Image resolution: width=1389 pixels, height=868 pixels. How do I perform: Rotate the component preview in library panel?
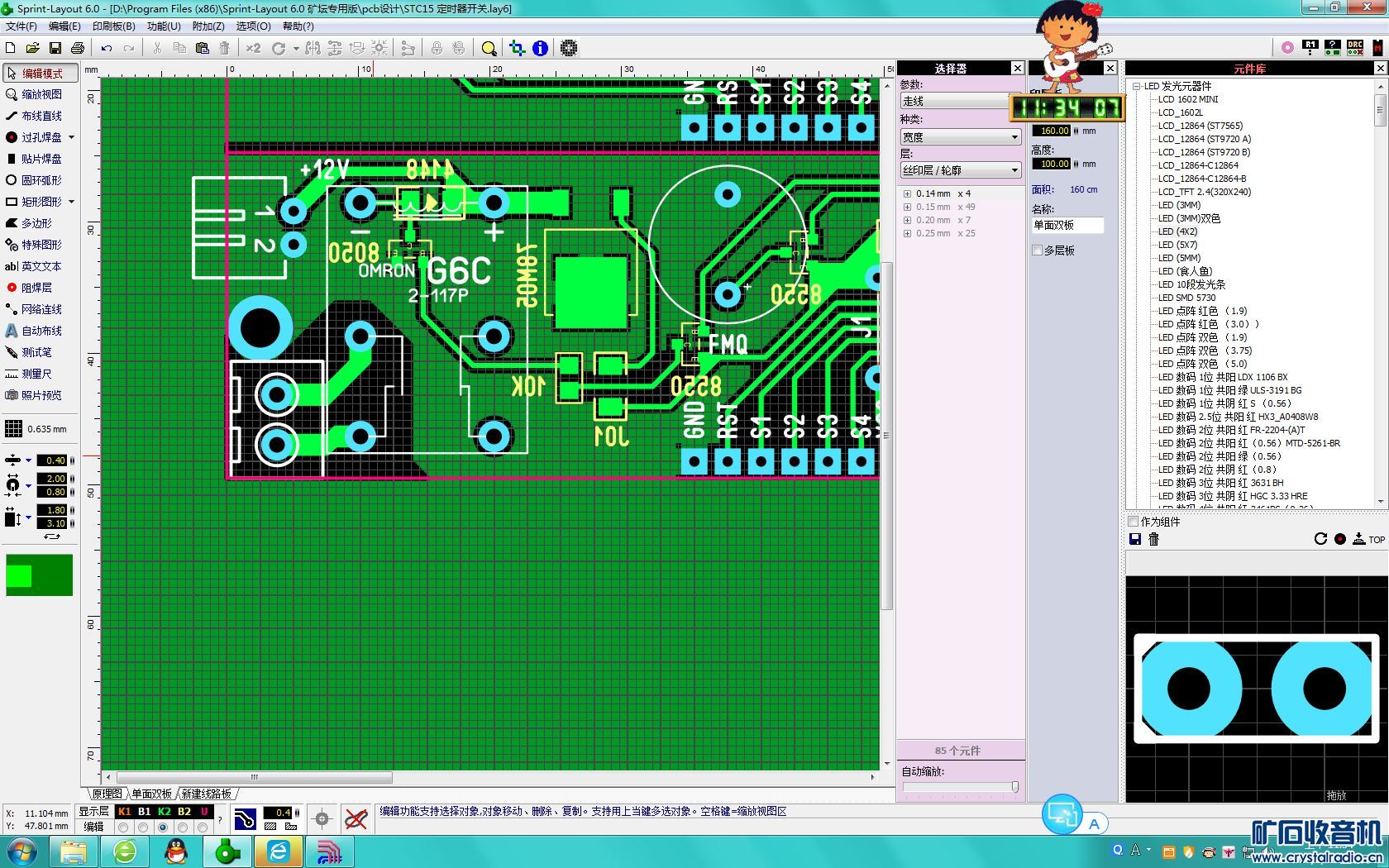1320,539
